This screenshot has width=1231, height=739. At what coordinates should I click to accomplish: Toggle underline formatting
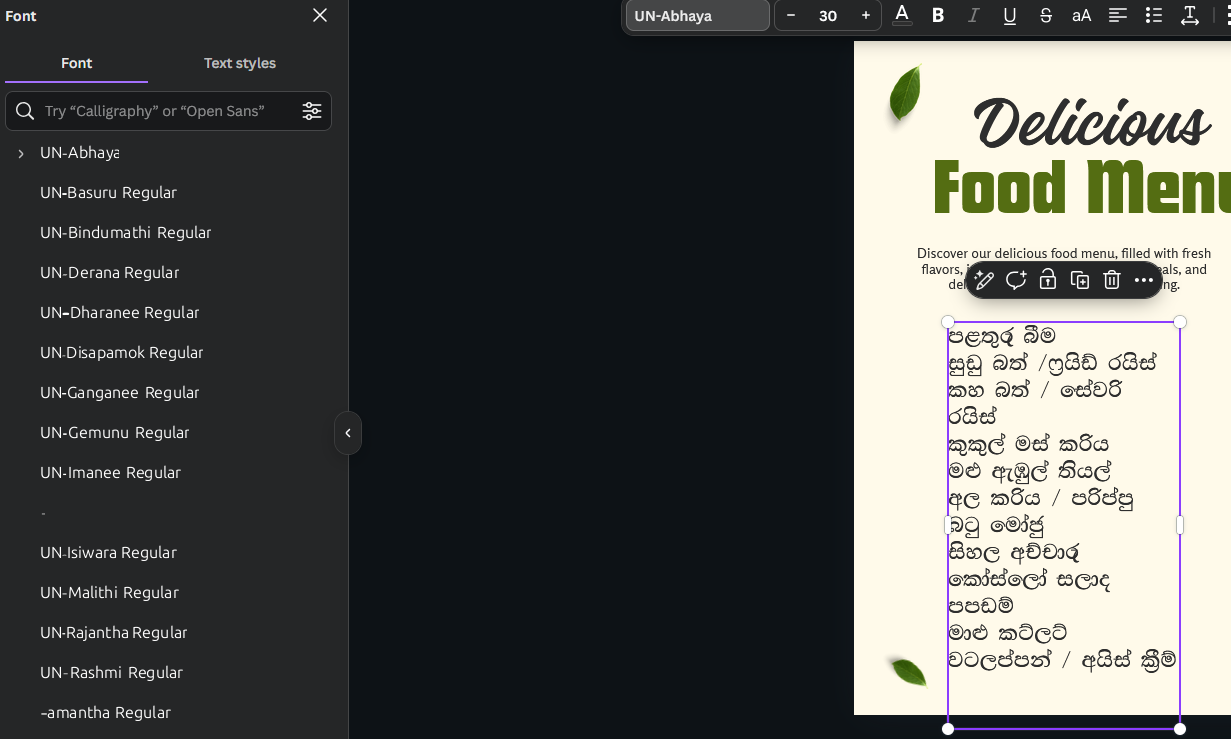1010,16
